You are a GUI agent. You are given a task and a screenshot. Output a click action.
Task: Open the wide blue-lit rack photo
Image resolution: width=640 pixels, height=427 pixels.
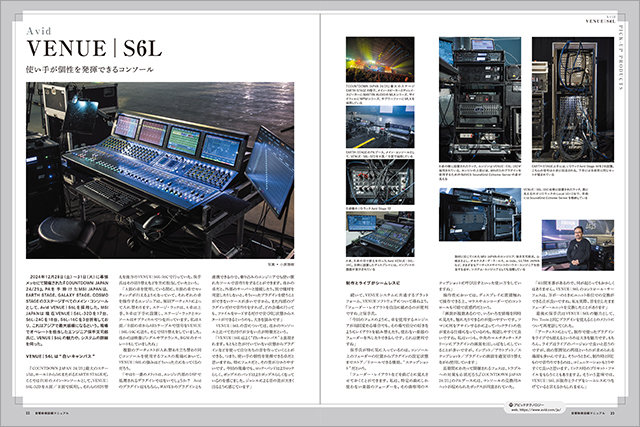[480, 214]
